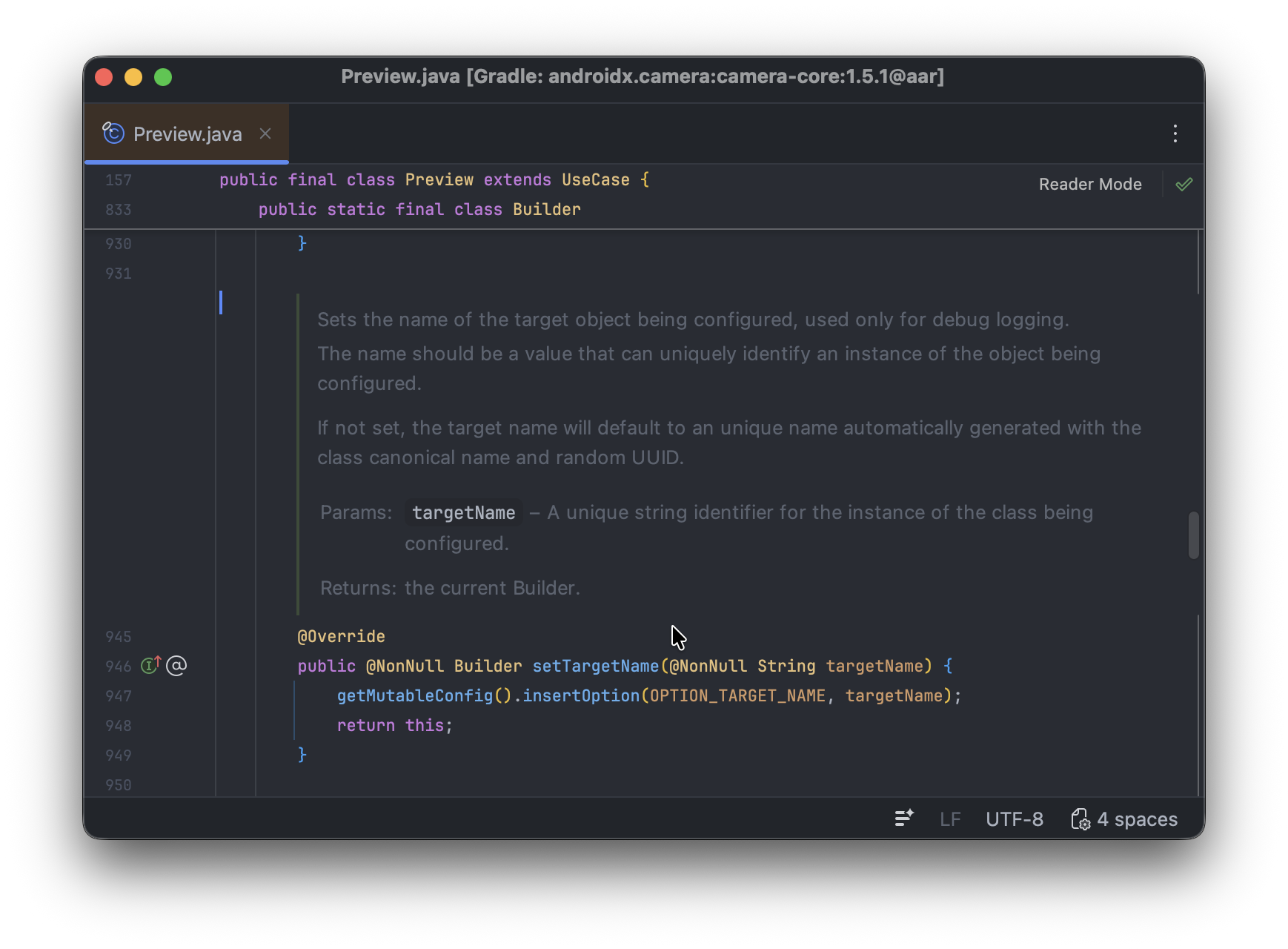Close the Preview.java tab
Image resolution: width=1288 pixels, height=949 pixels.
point(265,133)
